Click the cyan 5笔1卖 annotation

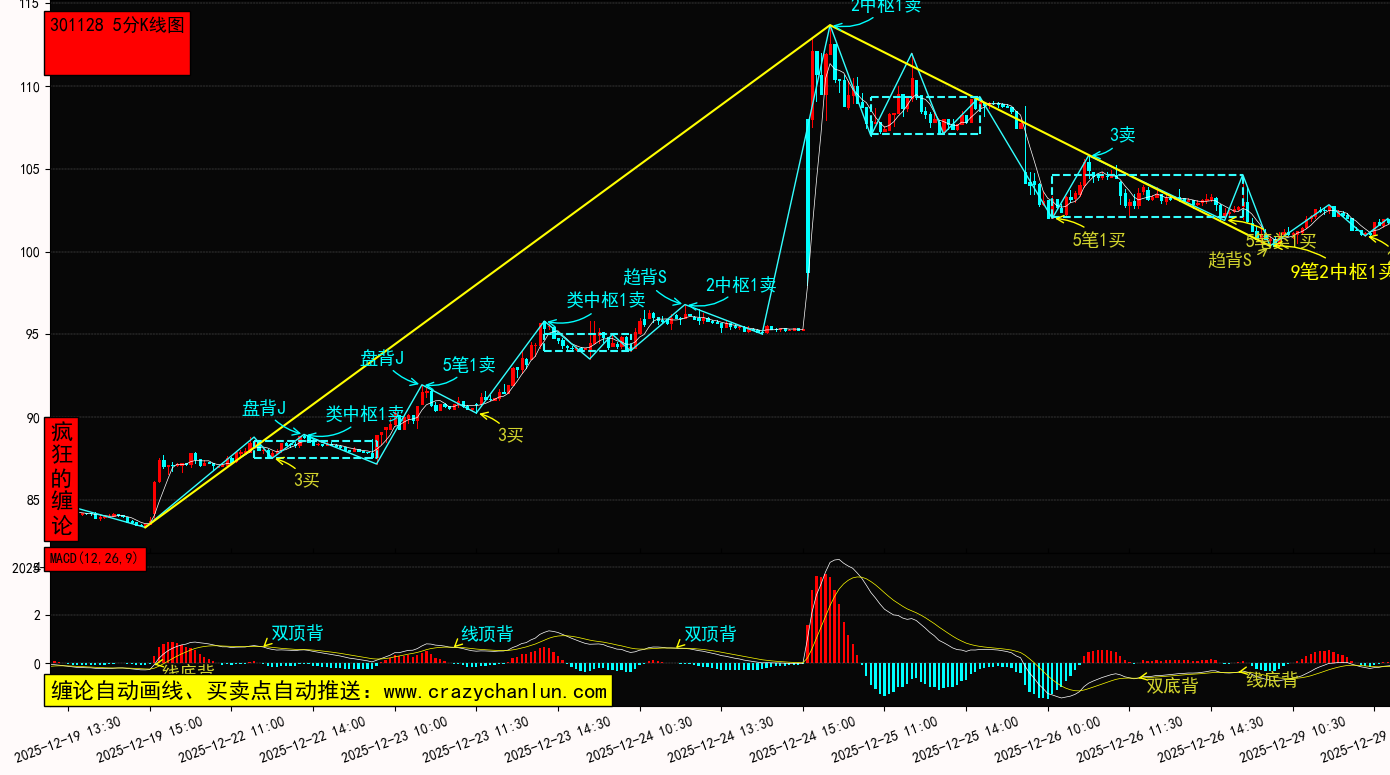pos(468,365)
